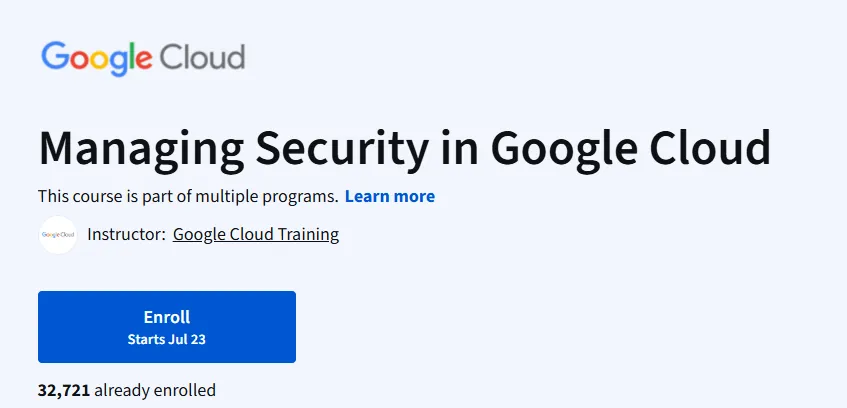Screen dimensions: 847x408
Task: Click the word "Security" in the title
Action: (342, 149)
